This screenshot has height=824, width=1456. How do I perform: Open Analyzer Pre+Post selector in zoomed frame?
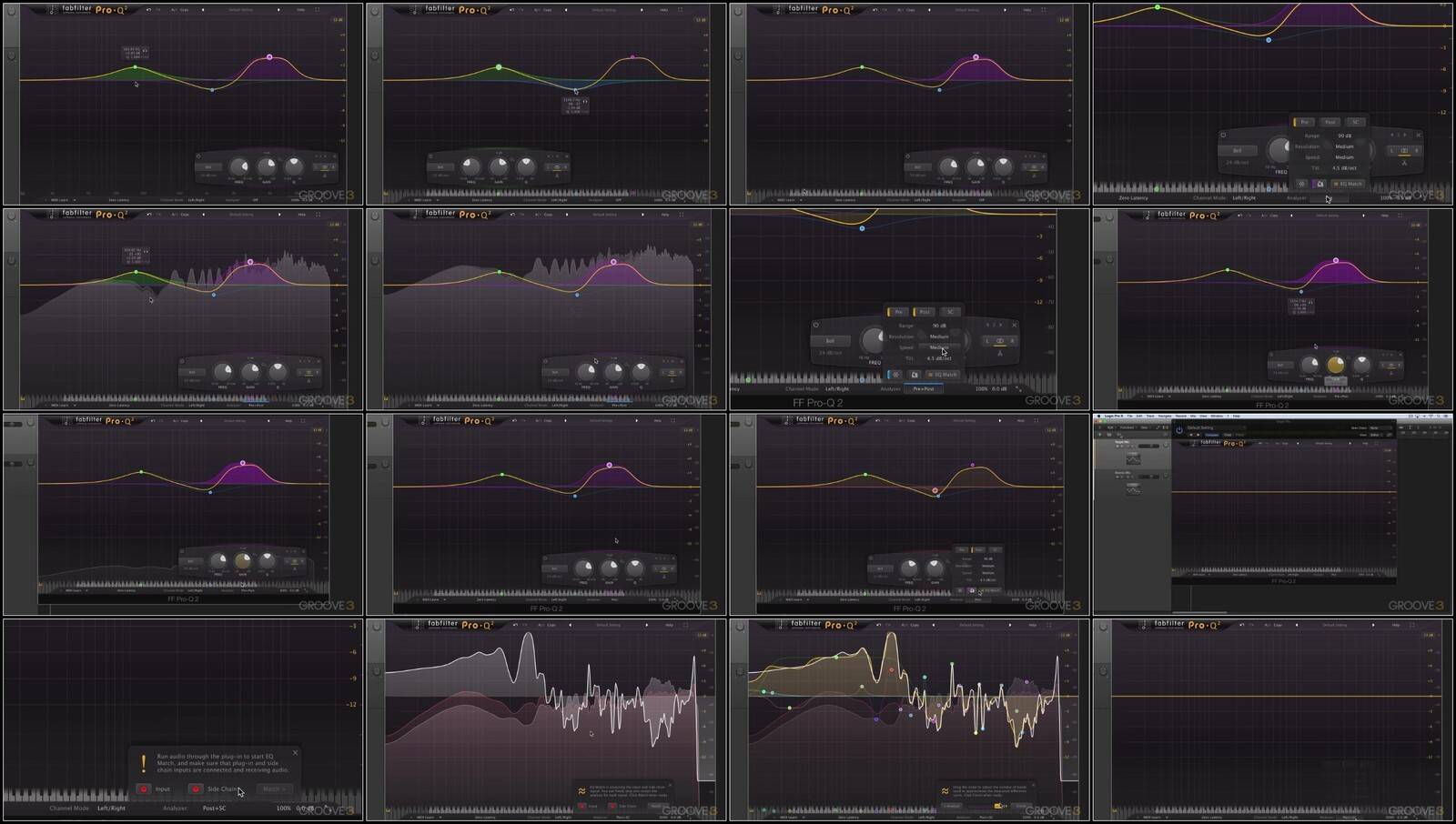point(924,388)
